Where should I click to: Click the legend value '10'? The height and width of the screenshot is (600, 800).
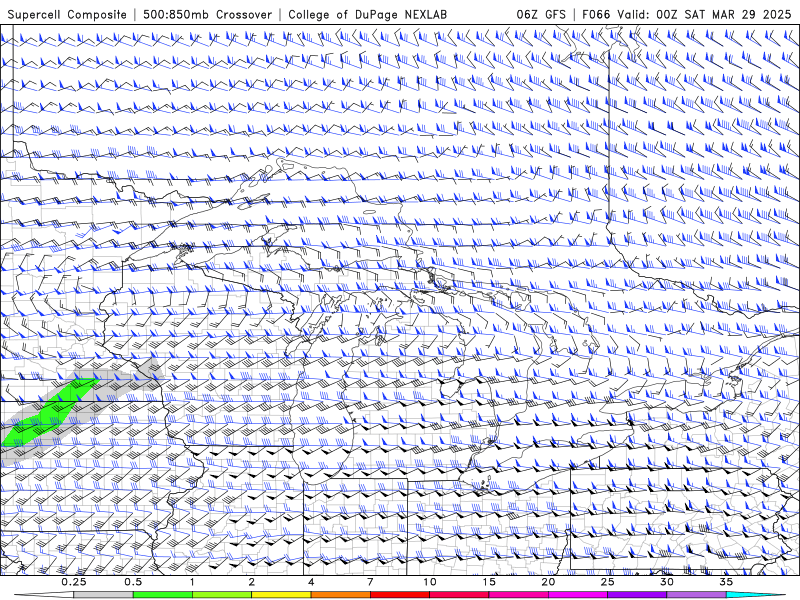pyautogui.click(x=430, y=582)
